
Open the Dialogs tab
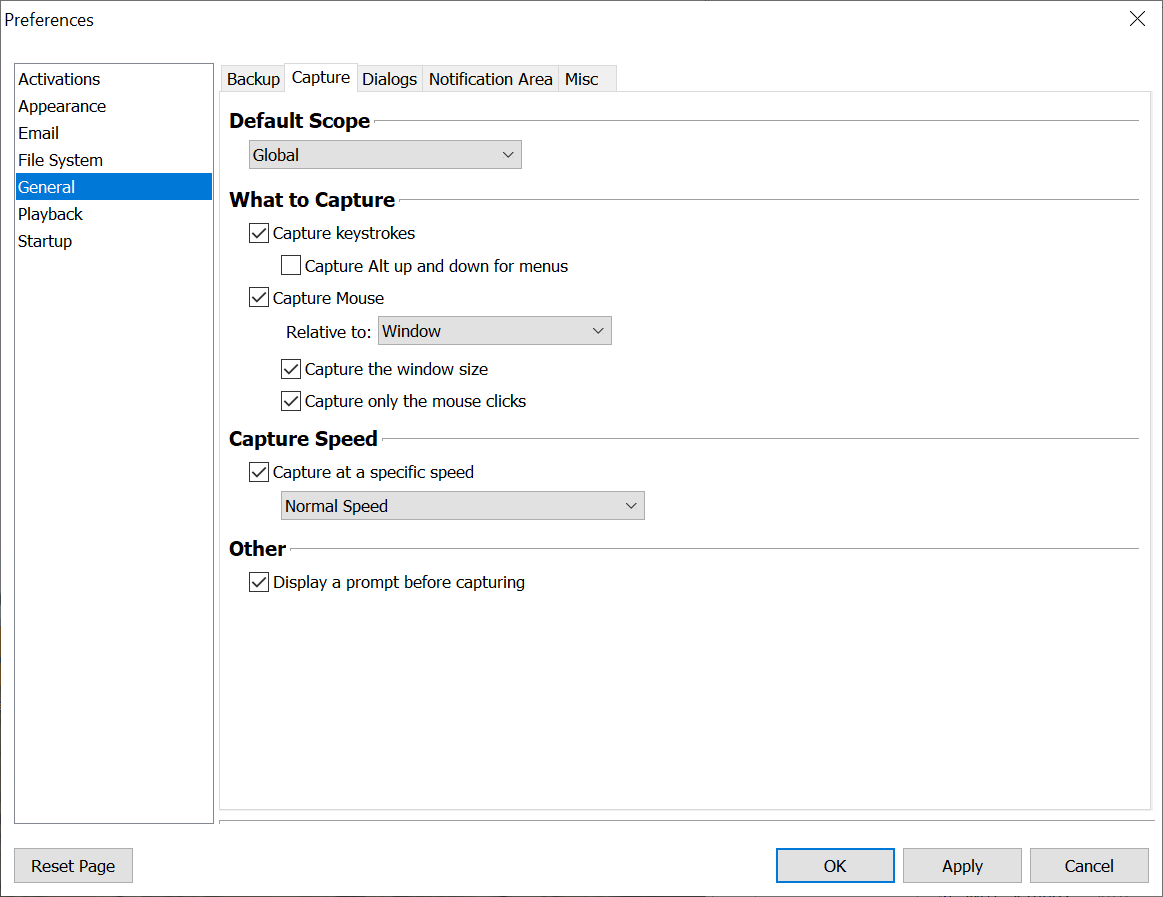coord(389,79)
